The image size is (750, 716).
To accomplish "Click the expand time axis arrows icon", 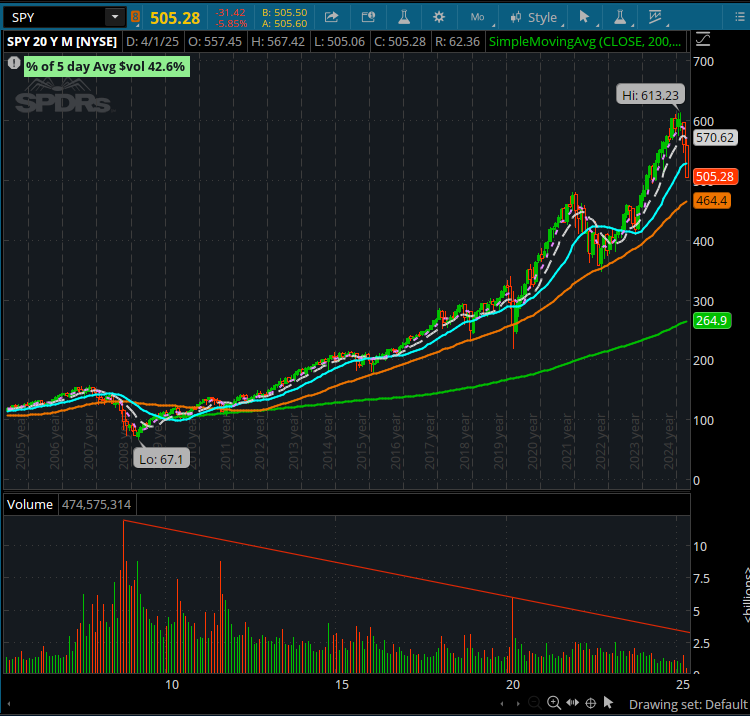I will 573,703.
